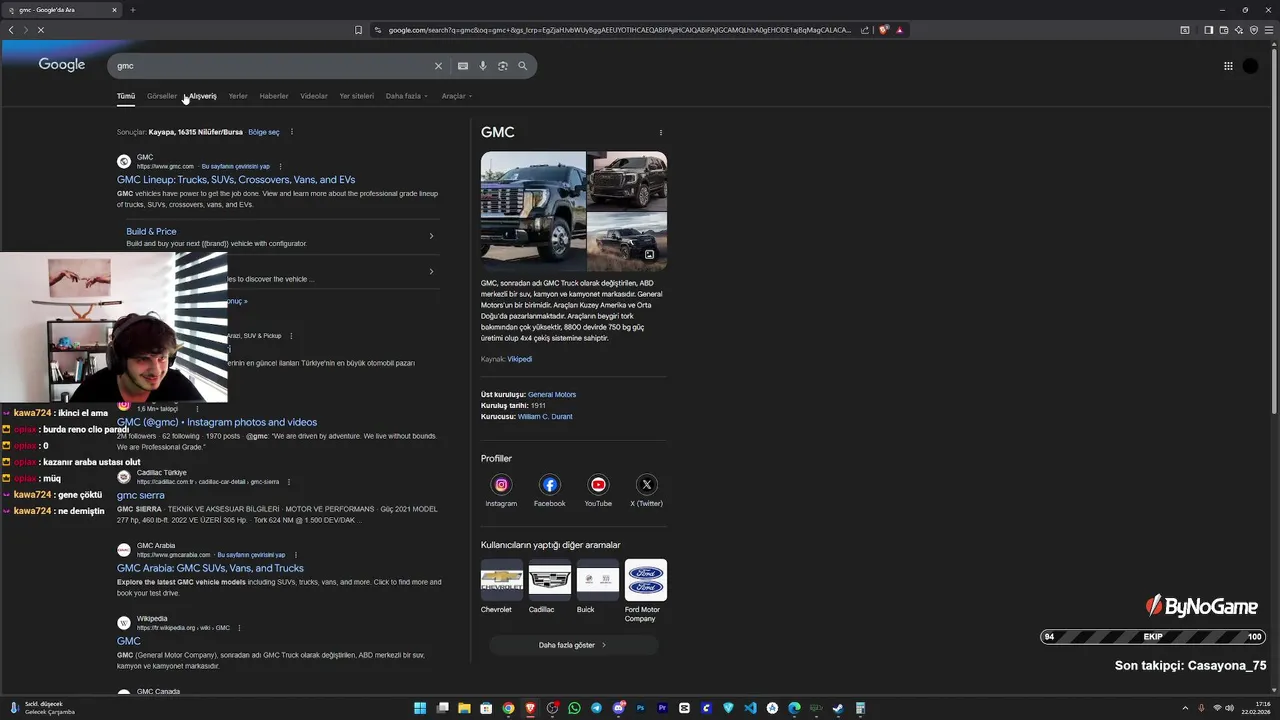Open Wikipedia GMC result title
1280x720 pixels.
(129, 641)
